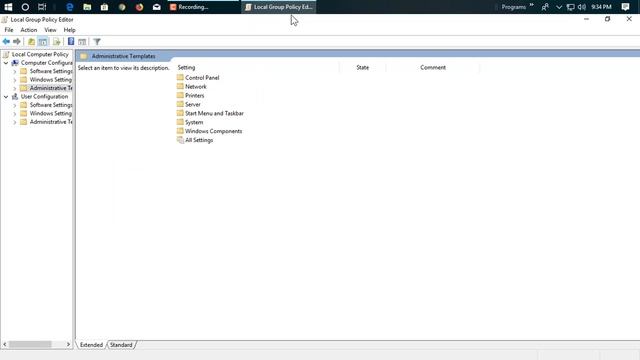Image resolution: width=640 pixels, height=360 pixels.
Task: Open the Mail app in taskbar
Action: click(x=157, y=7)
